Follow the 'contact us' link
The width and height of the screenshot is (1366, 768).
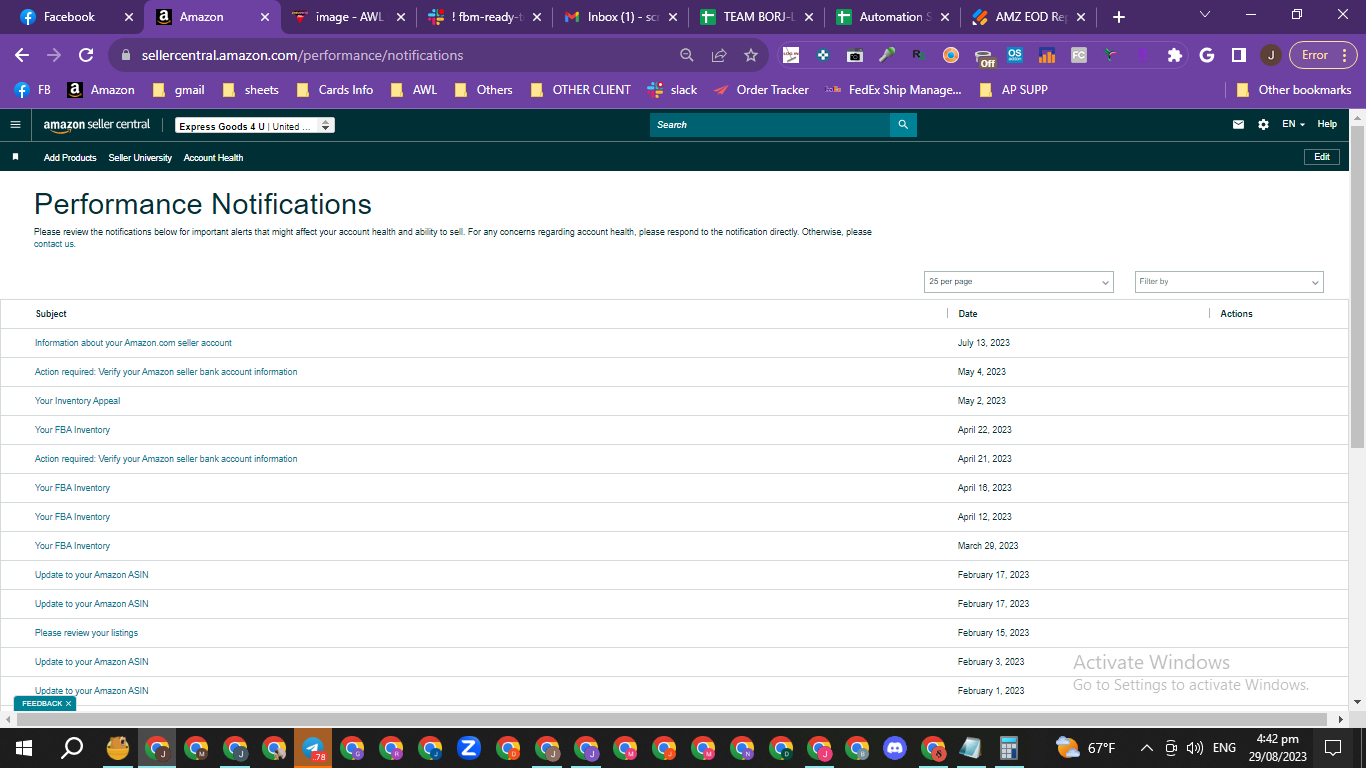pos(54,244)
